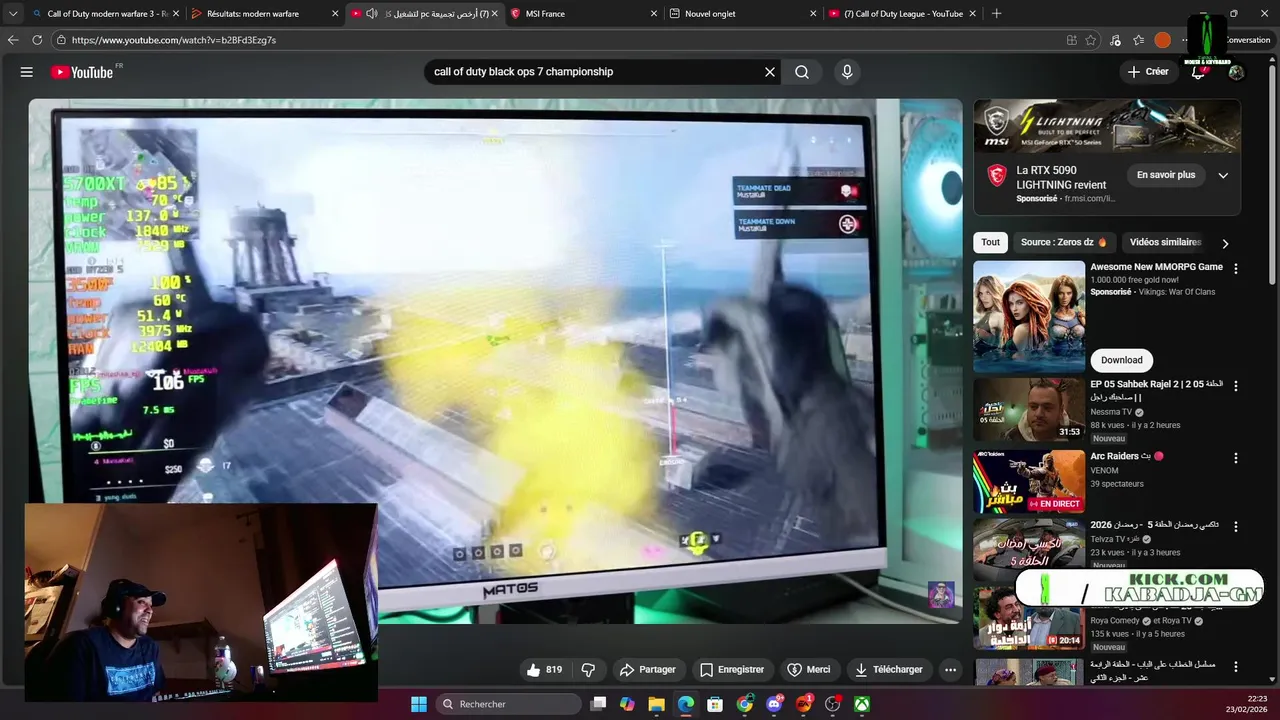Open more actions under the video
This screenshot has height=720, width=1280.
pyautogui.click(x=950, y=670)
